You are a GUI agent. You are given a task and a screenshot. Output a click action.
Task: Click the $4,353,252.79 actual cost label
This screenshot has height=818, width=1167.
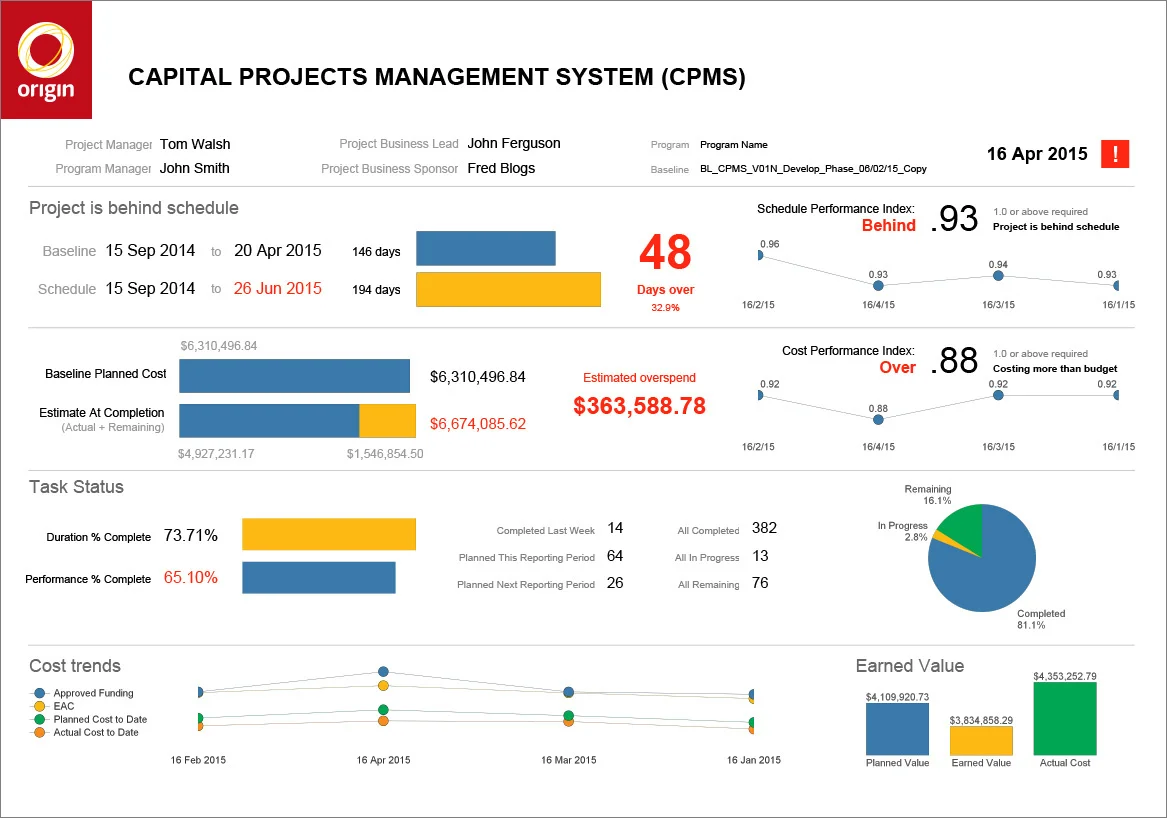click(1064, 676)
